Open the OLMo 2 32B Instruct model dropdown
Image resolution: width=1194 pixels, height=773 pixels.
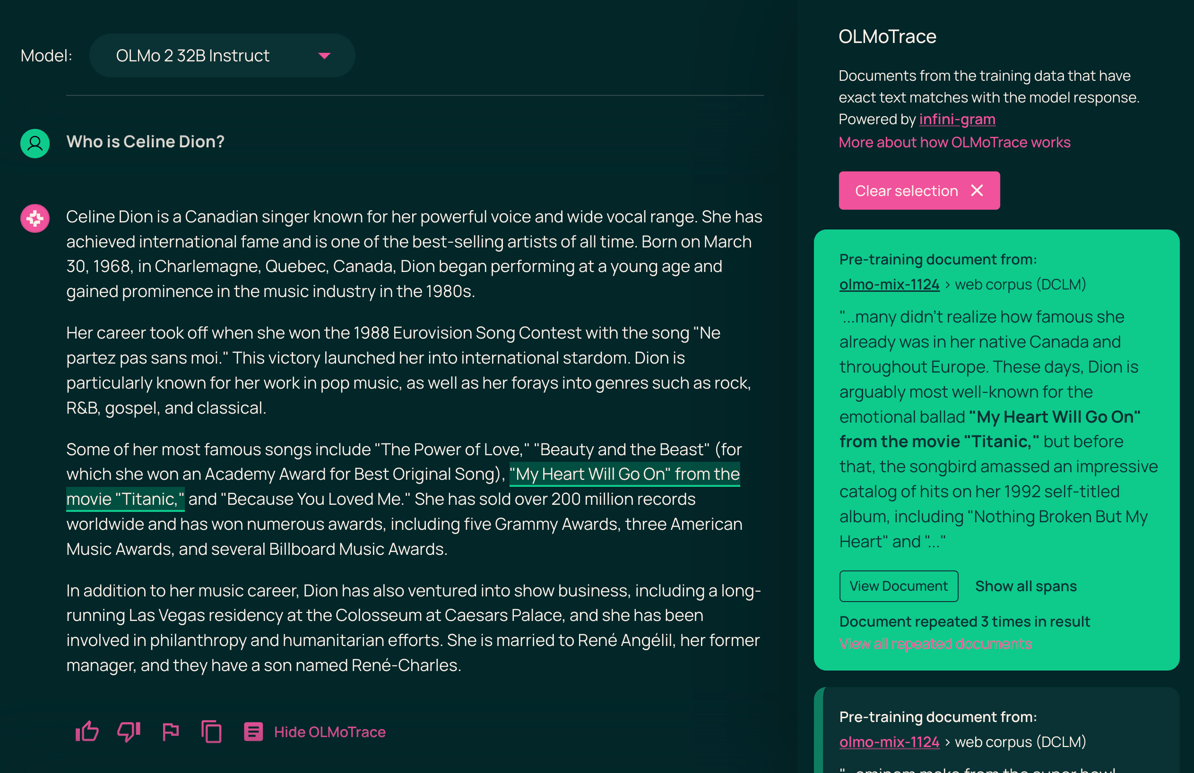[x=222, y=56]
